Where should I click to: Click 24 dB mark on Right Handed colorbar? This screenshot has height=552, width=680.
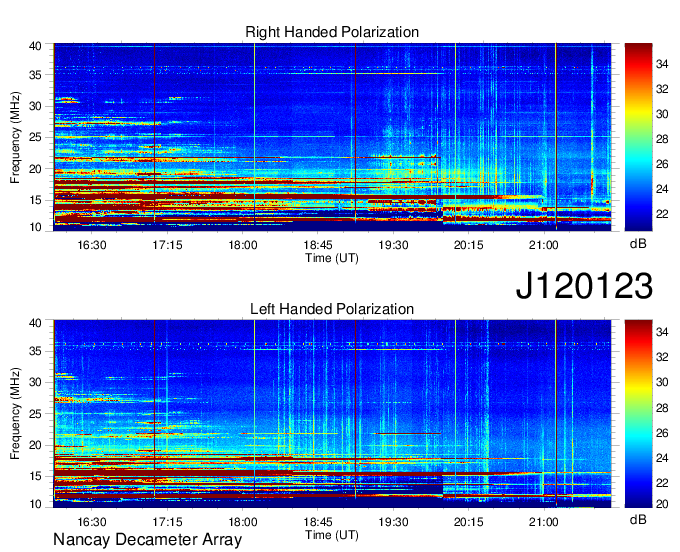click(x=662, y=189)
